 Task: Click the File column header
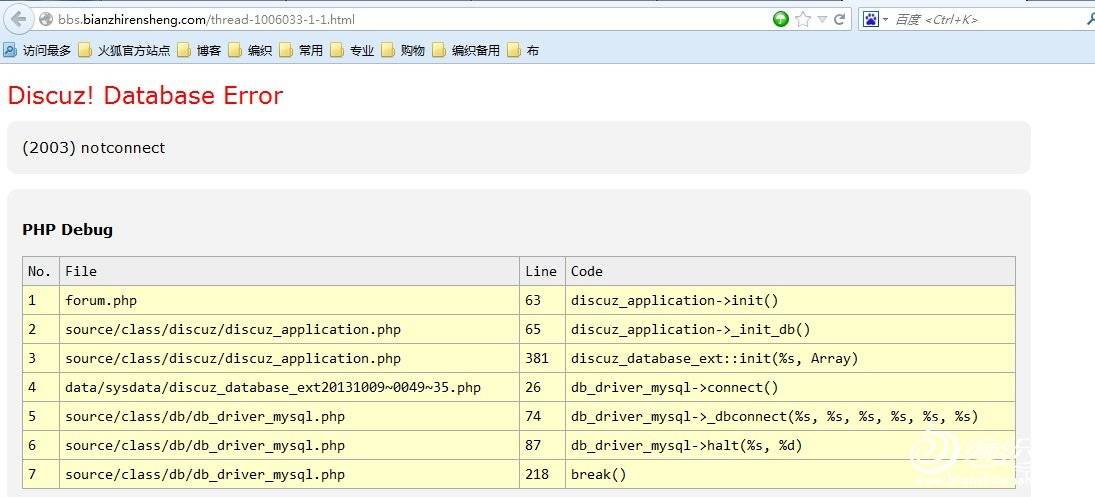(290, 271)
